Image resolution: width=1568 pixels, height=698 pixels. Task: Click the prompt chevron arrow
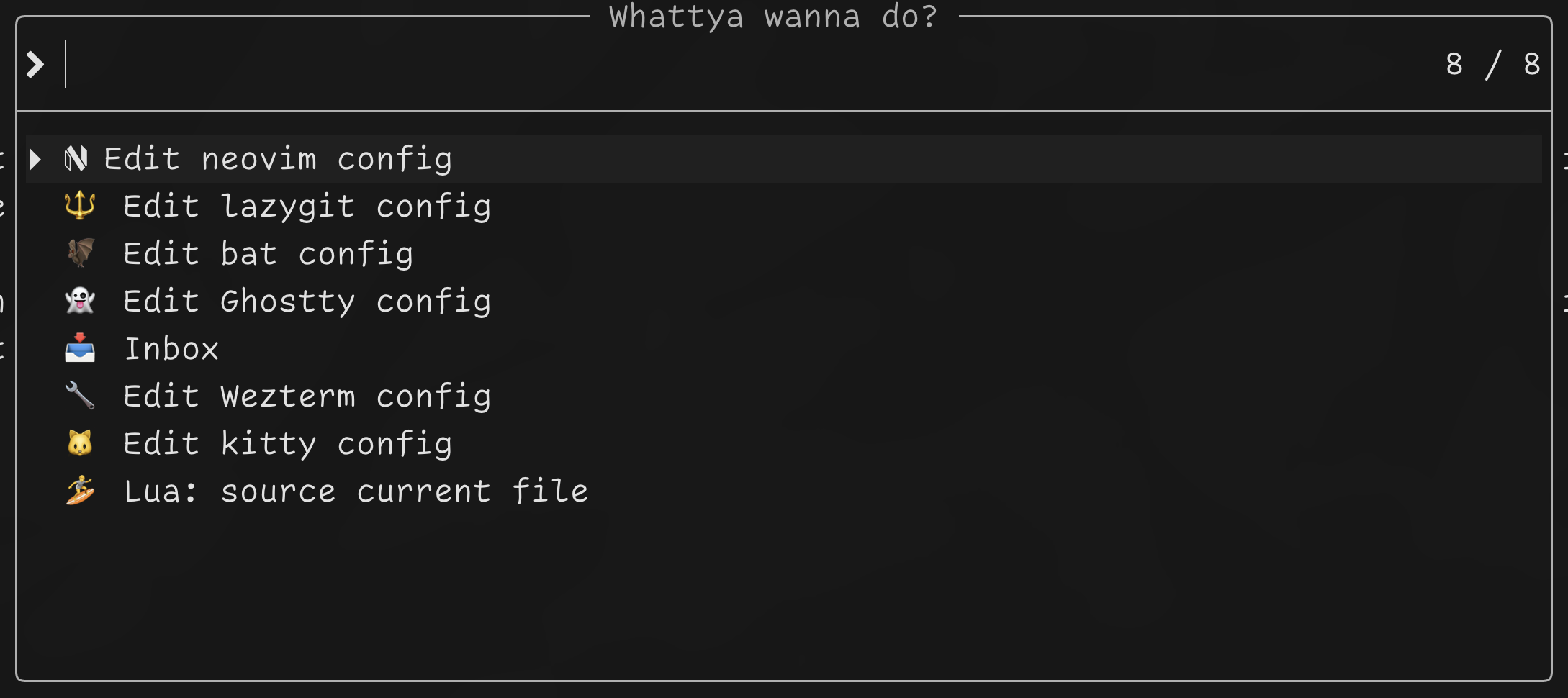(x=35, y=64)
